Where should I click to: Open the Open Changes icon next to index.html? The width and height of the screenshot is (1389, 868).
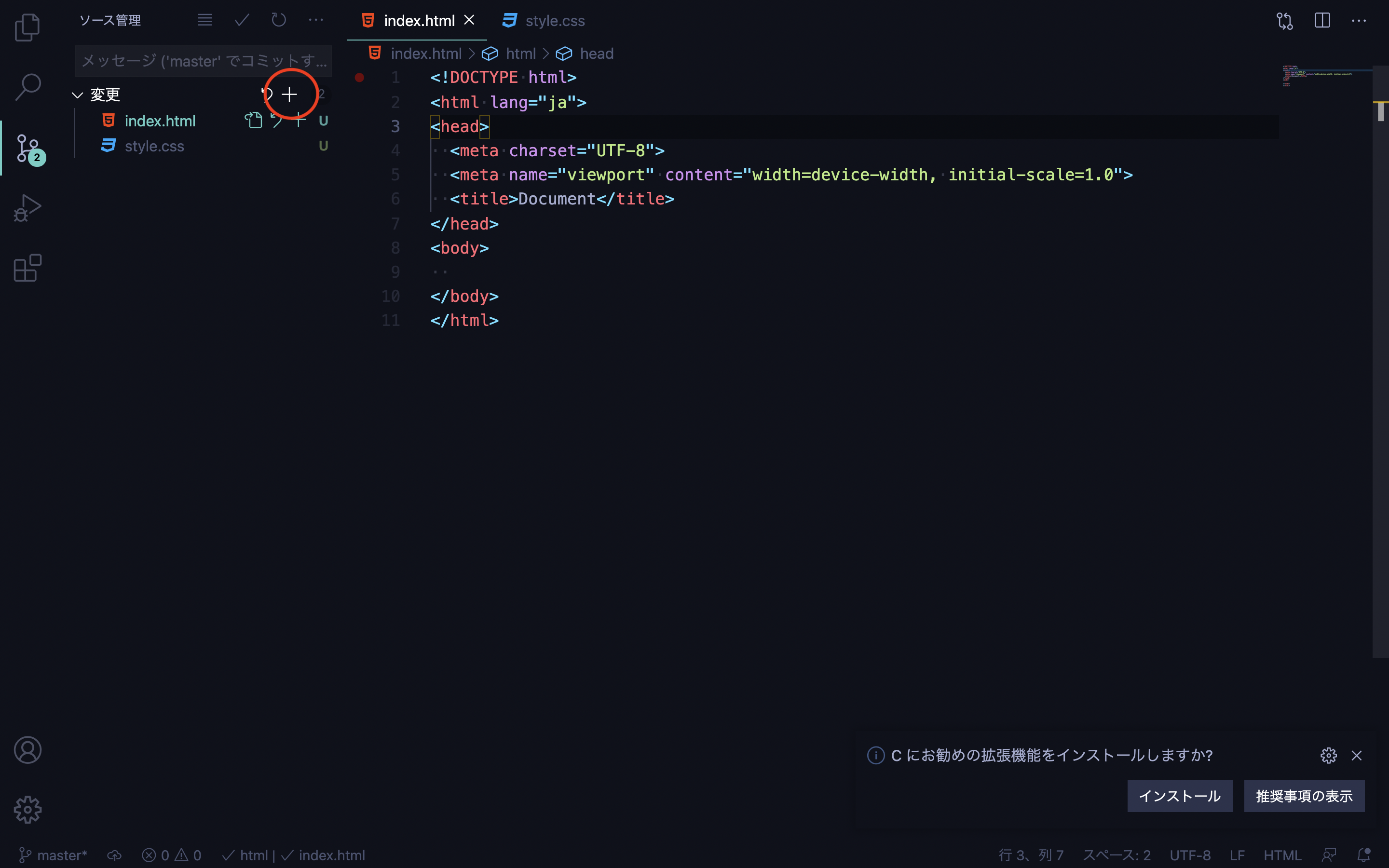pos(254,120)
